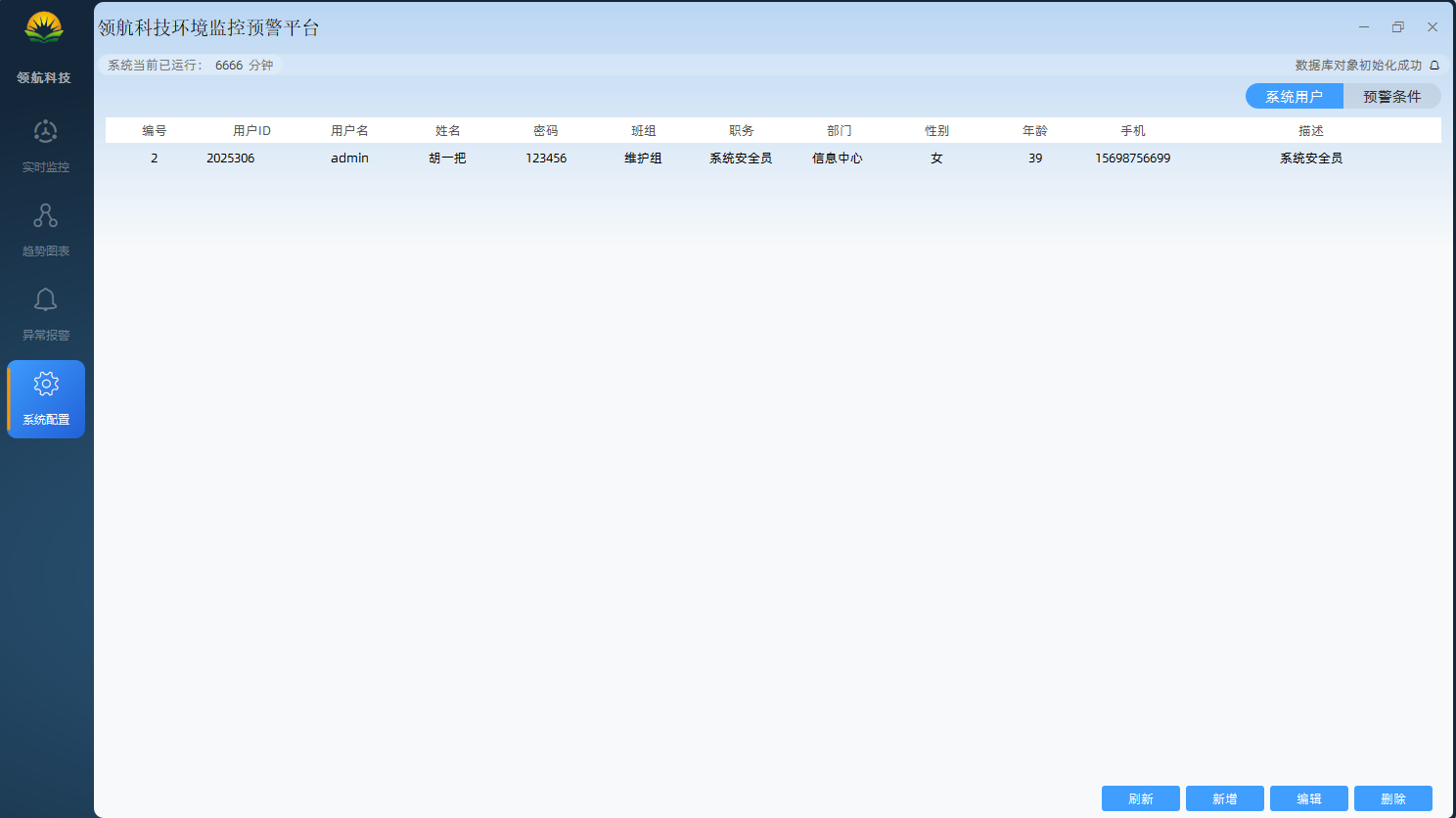This screenshot has height=818, width=1456.
Task: Click the 删除 delete button
Action: [x=1393, y=798]
